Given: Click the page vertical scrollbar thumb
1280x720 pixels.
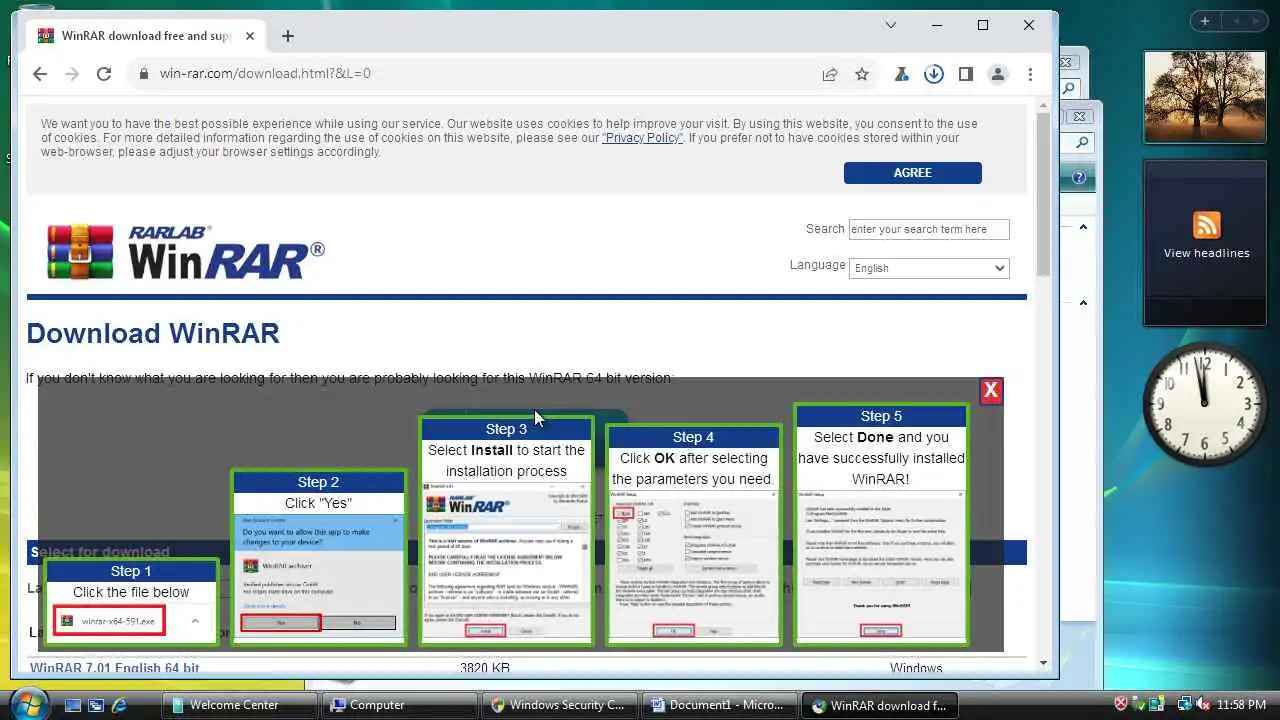Looking at the screenshot, I should coord(1043,195).
